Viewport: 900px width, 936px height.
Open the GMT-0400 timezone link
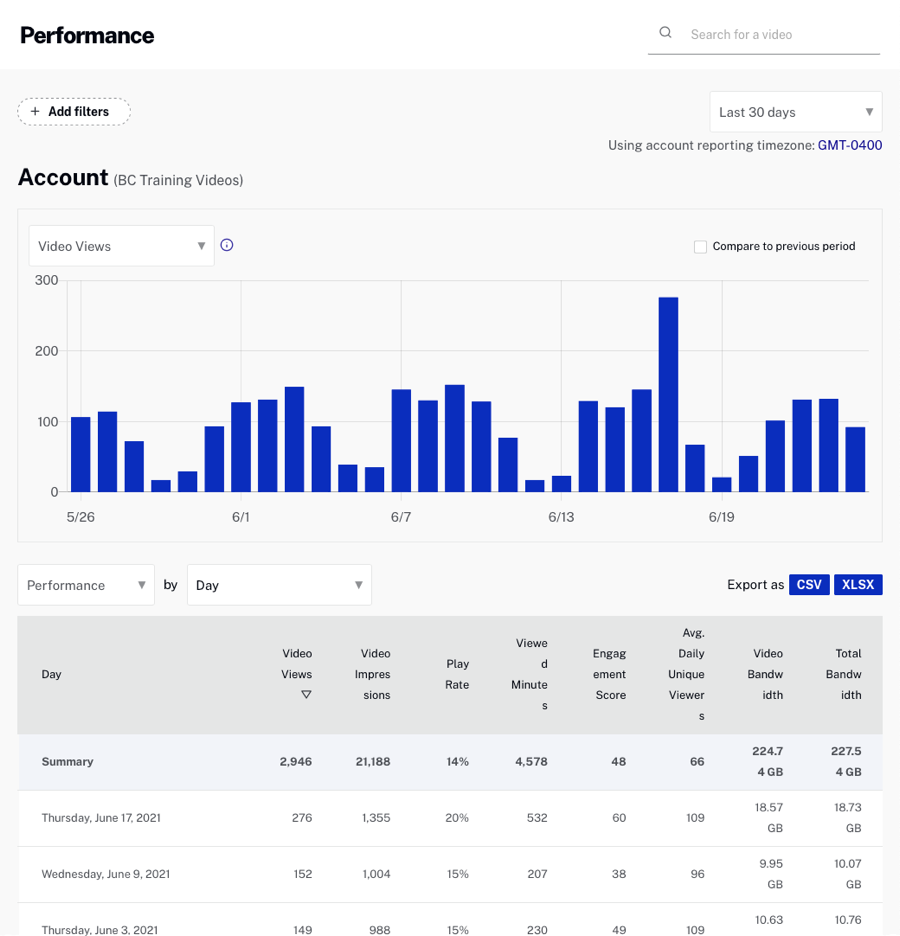click(849, 145)
